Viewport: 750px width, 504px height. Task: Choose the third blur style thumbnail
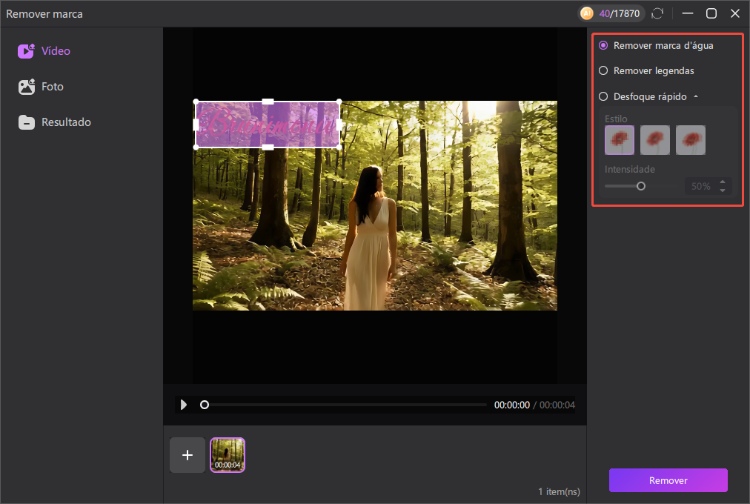pyautogui.click(x=691, y=140)
